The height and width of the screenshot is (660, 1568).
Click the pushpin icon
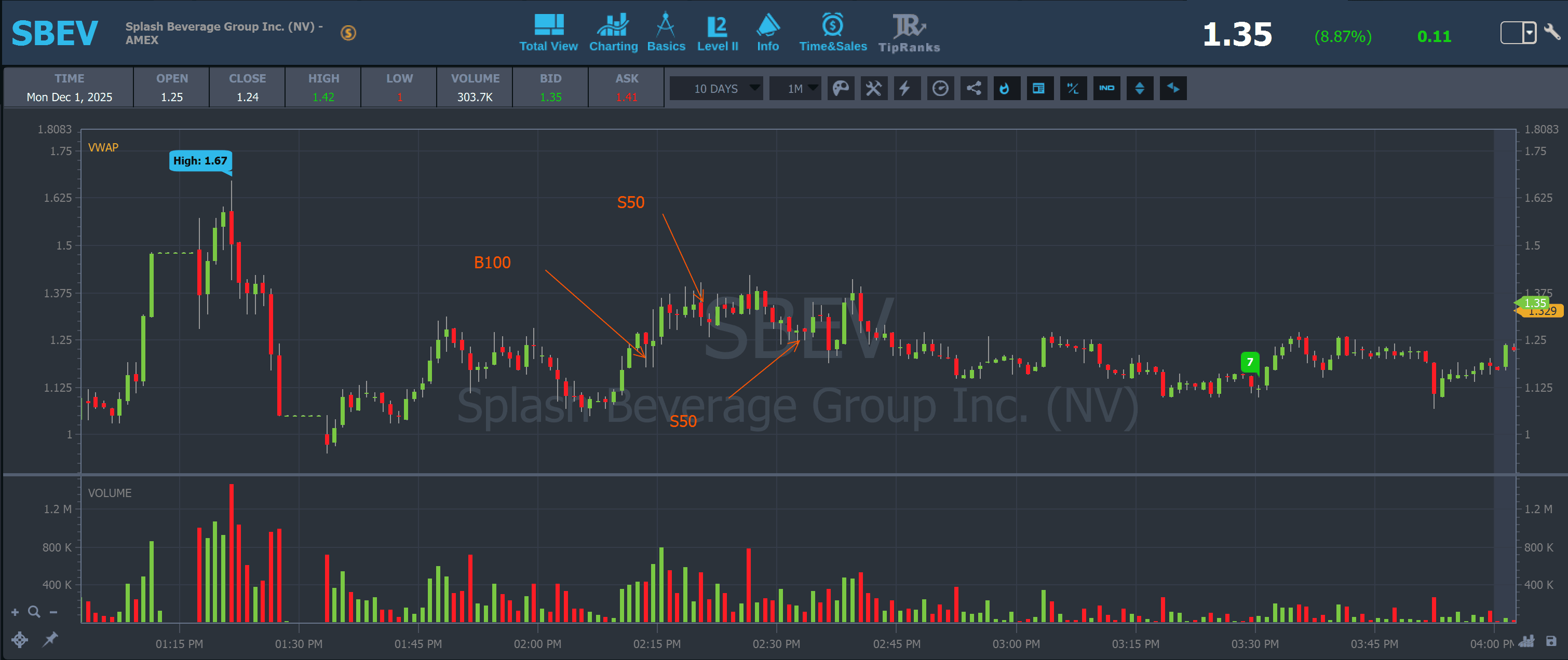tap(50, 639)
